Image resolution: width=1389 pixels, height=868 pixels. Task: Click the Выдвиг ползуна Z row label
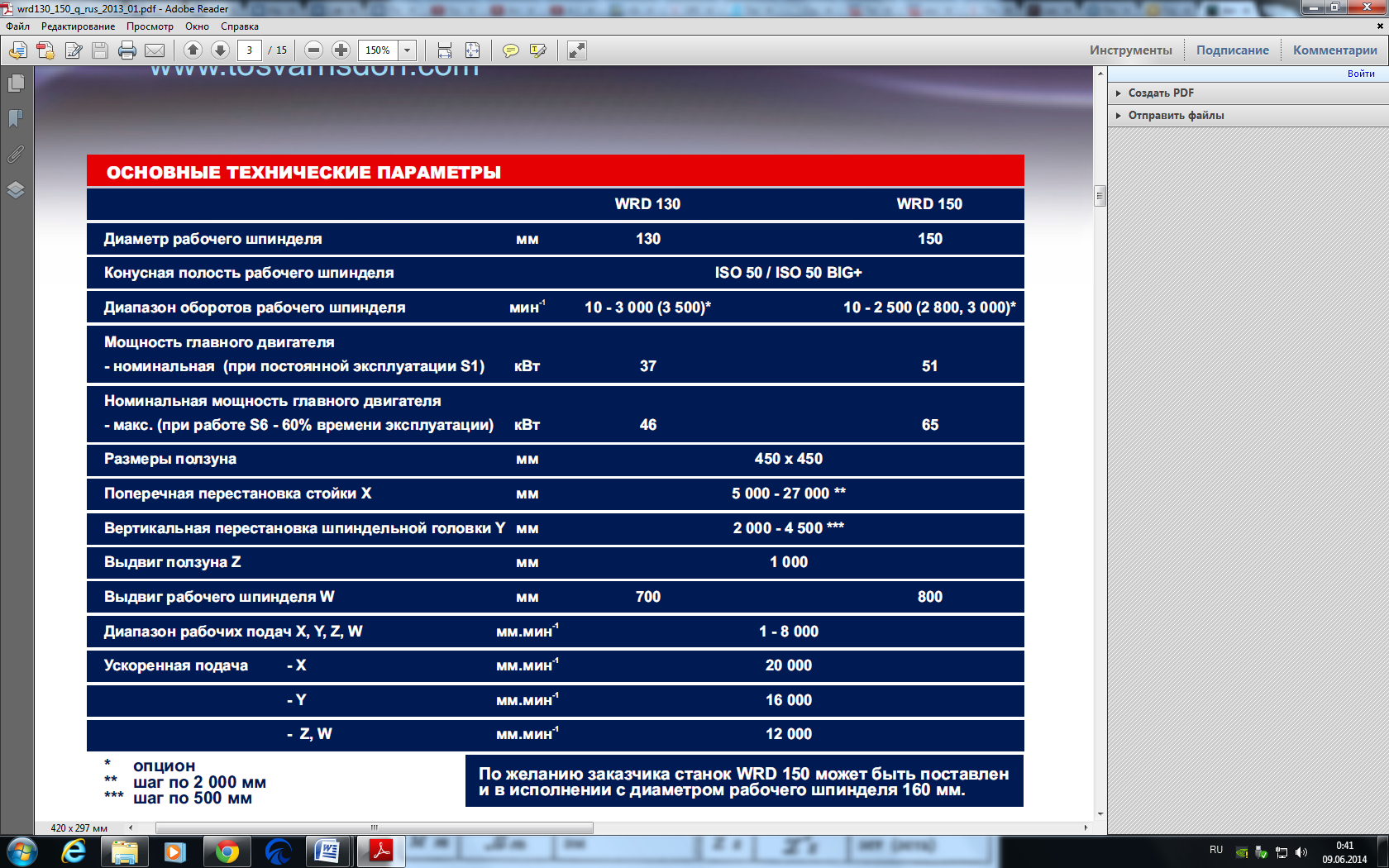pyautogui.click(x=173, y=562)
